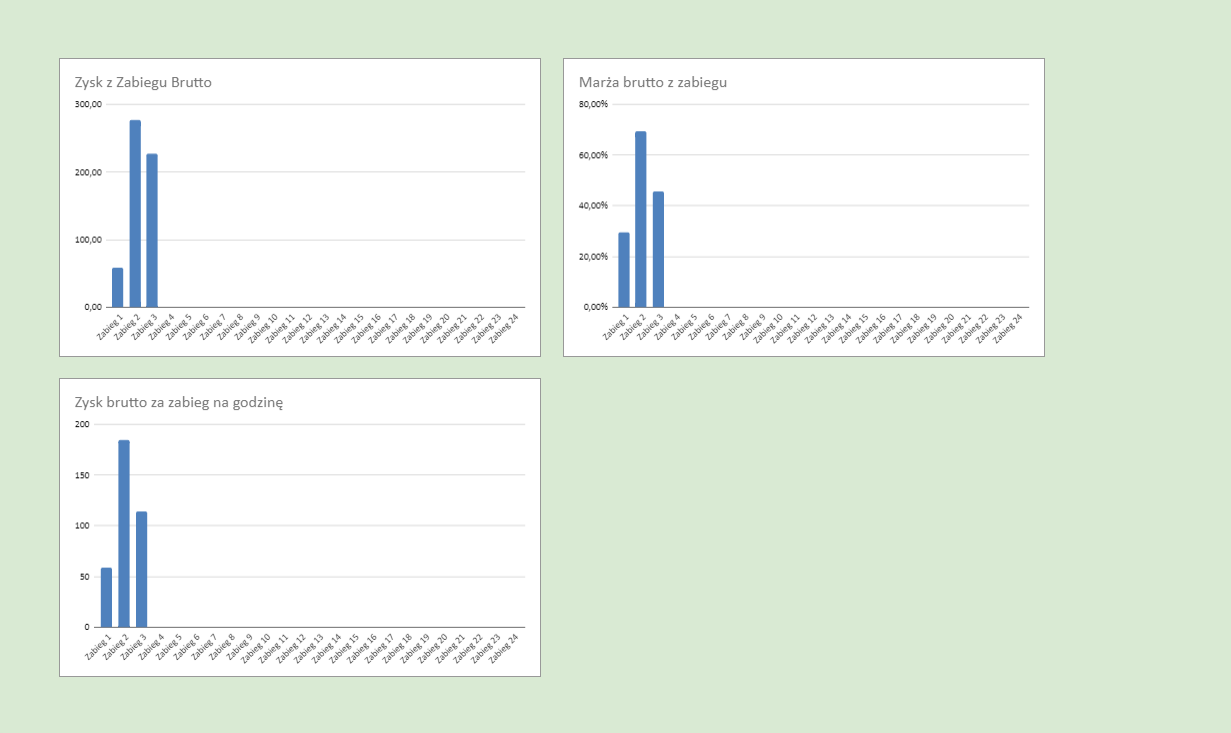Viewport: 1231px width, 733px height.
Task: Click Zabieg 1 bar in Marża brutto chart
Action: (x=624, y=270)
